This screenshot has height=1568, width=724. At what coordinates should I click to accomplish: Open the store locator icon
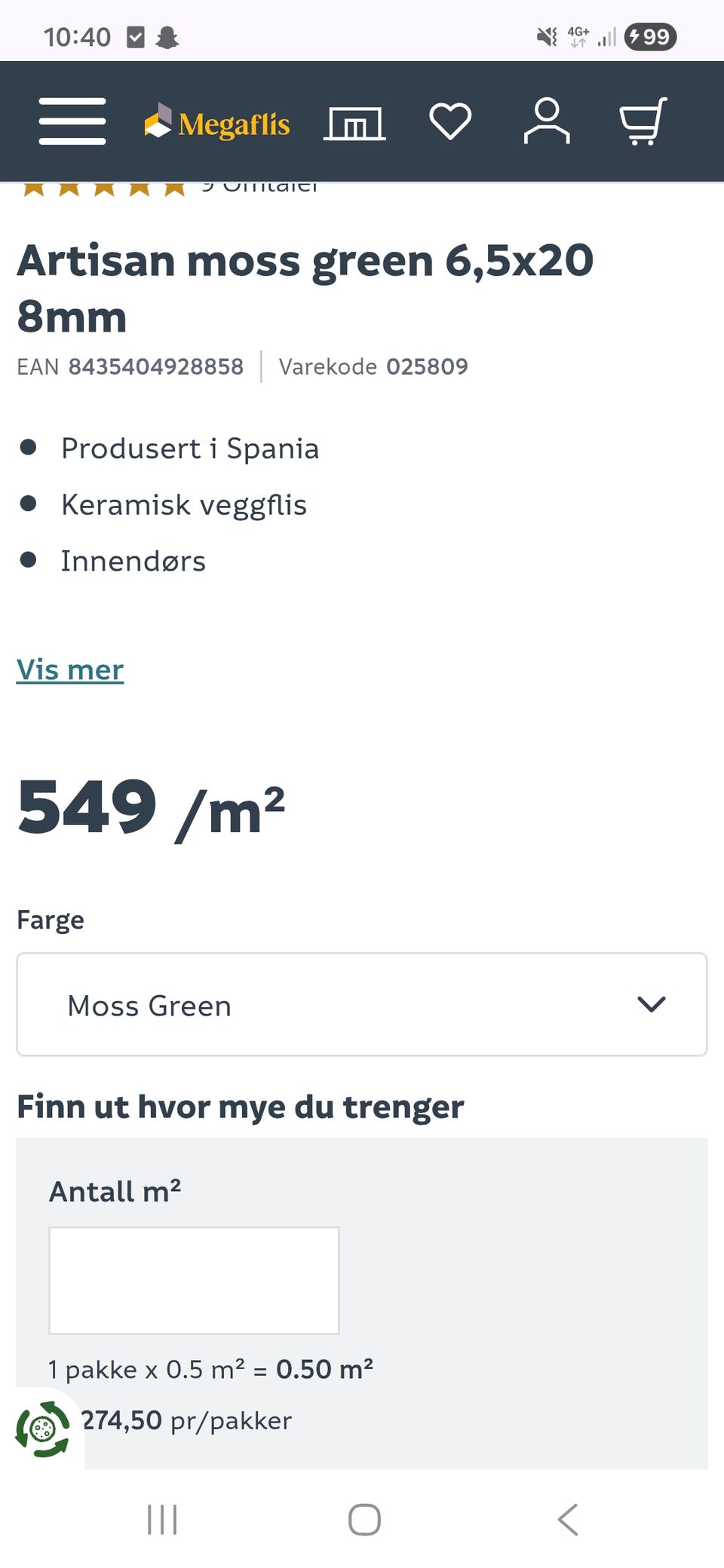pyautogui.click(x=354, y=123)
